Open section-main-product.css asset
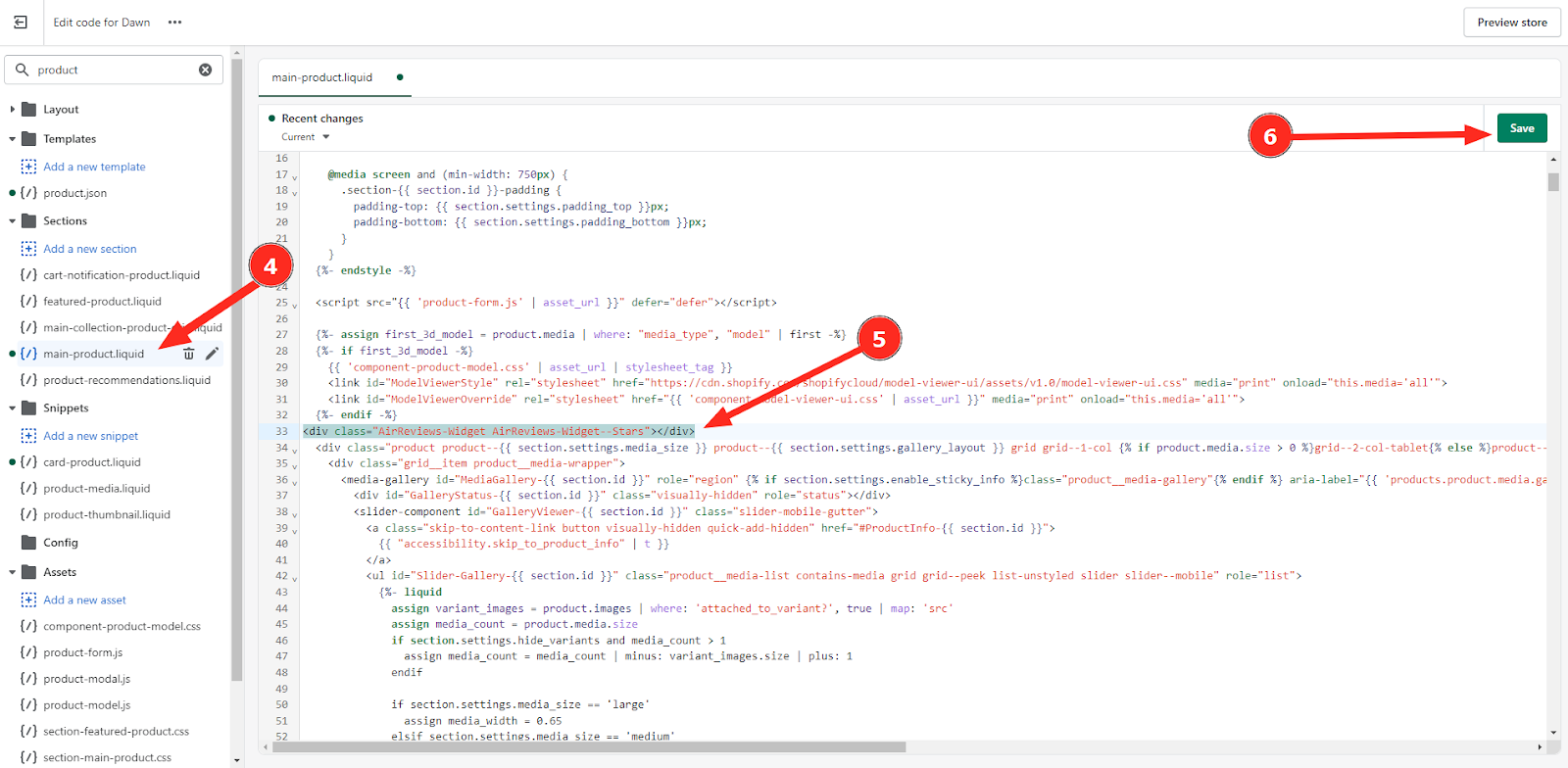This screenshot has width=1568, height=768. pyautogui.click(x=107, y=757)
